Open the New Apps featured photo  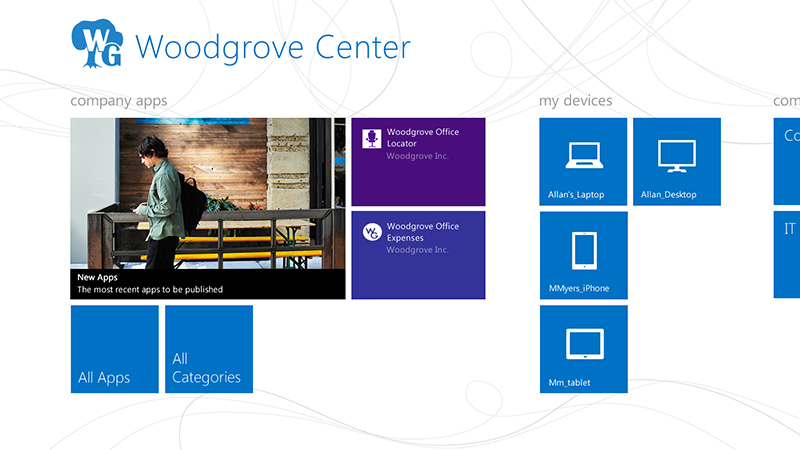tap(207, 192)
